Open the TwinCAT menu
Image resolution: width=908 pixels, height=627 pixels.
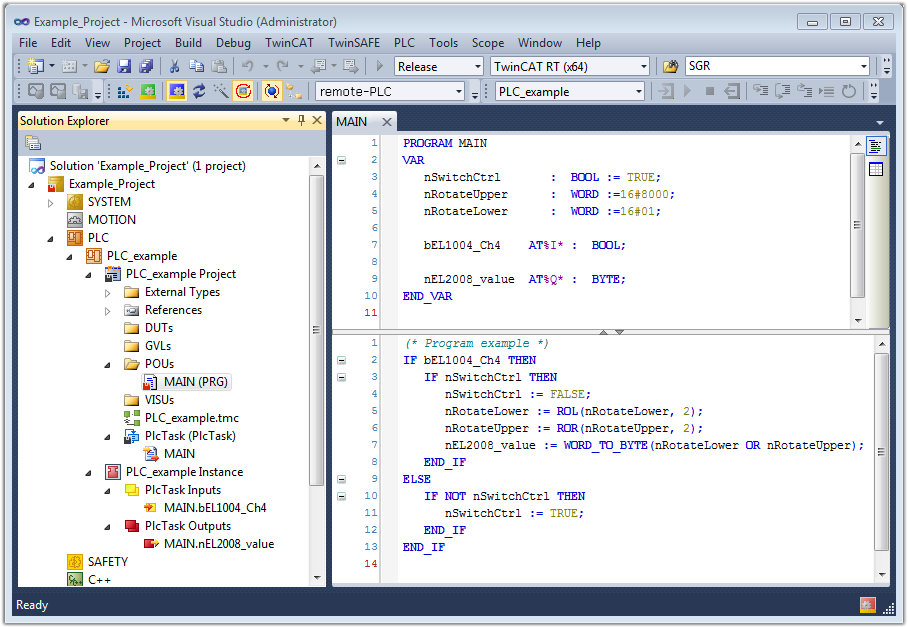point(289,43)
